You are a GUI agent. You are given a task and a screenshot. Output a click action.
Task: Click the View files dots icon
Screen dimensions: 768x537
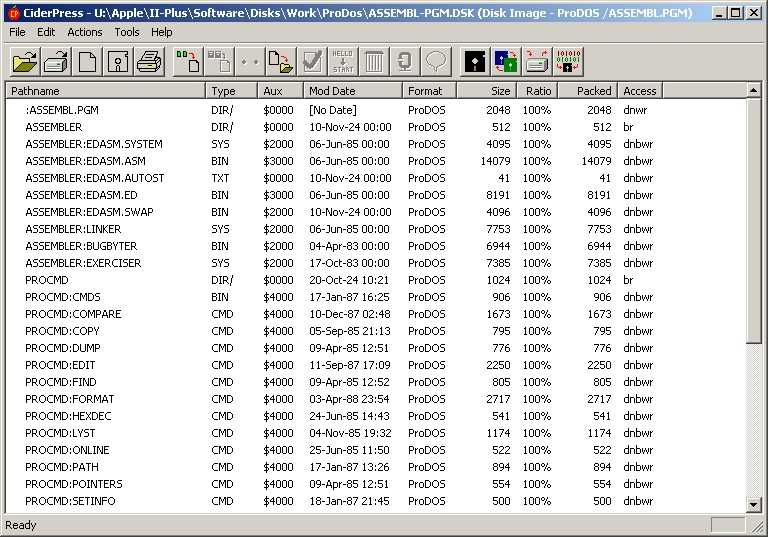pyautogui.click(x=250, y=62)
